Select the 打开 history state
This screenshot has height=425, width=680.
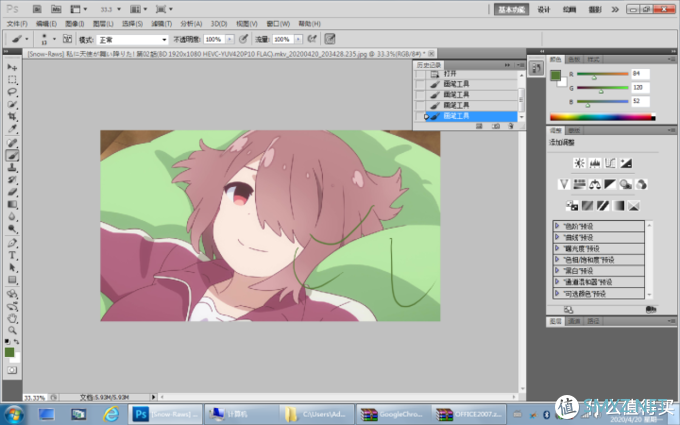tap(472, 74)
